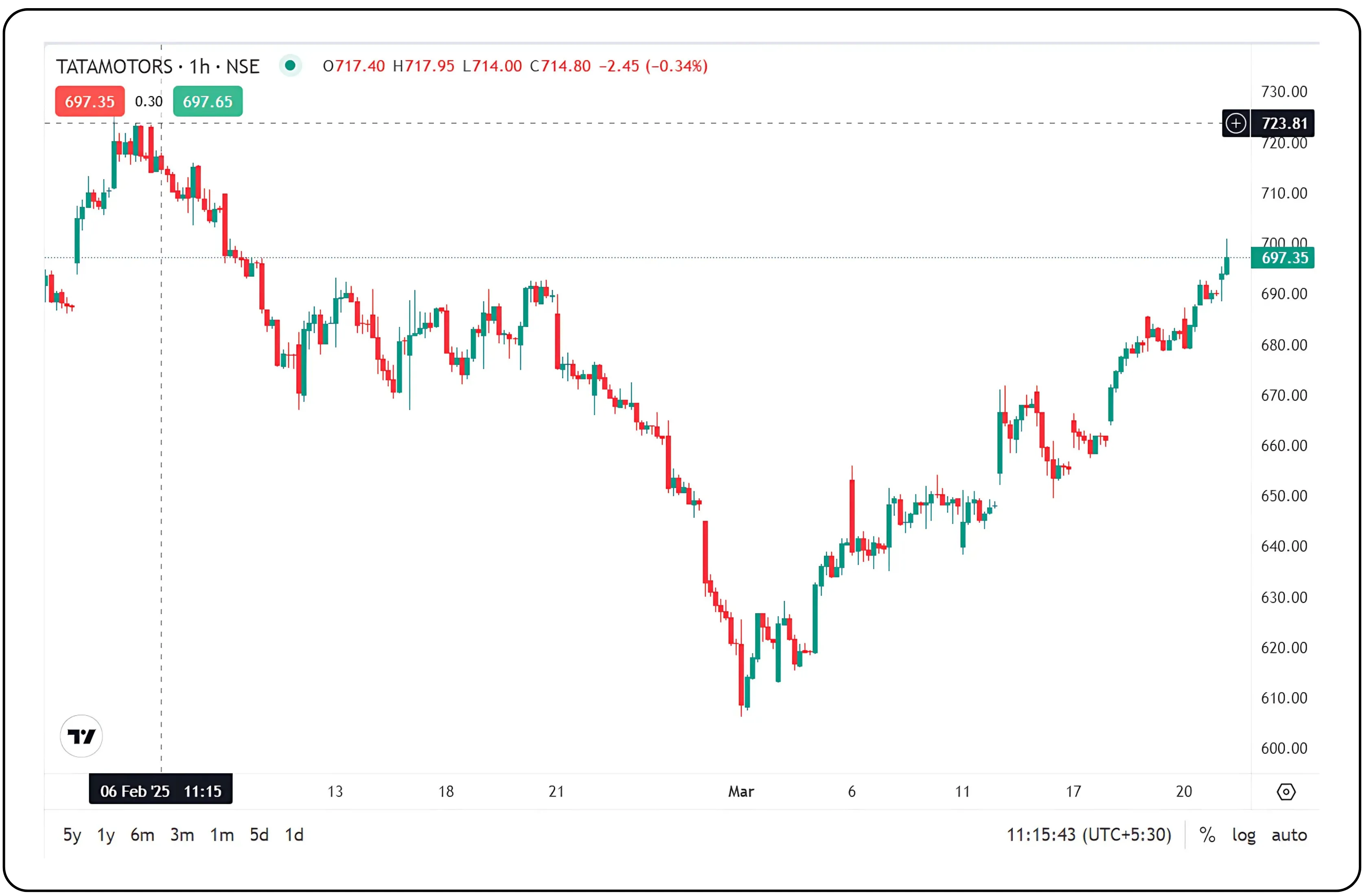The image size is (1371, 896).
Task: Select the 5d range tab
Action: (x=259, y=835)
